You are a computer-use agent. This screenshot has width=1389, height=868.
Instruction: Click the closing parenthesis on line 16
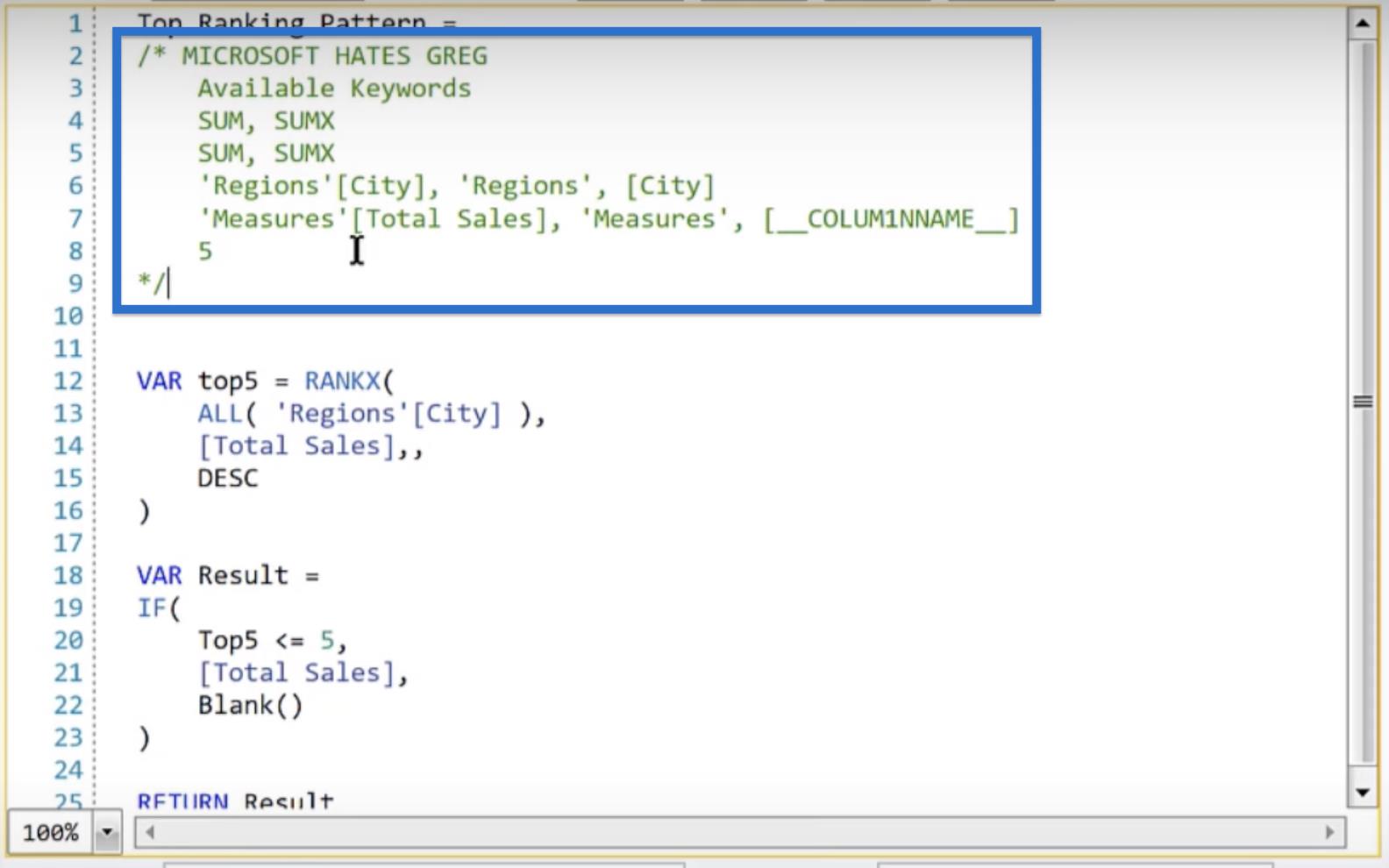tap(145, 511)
